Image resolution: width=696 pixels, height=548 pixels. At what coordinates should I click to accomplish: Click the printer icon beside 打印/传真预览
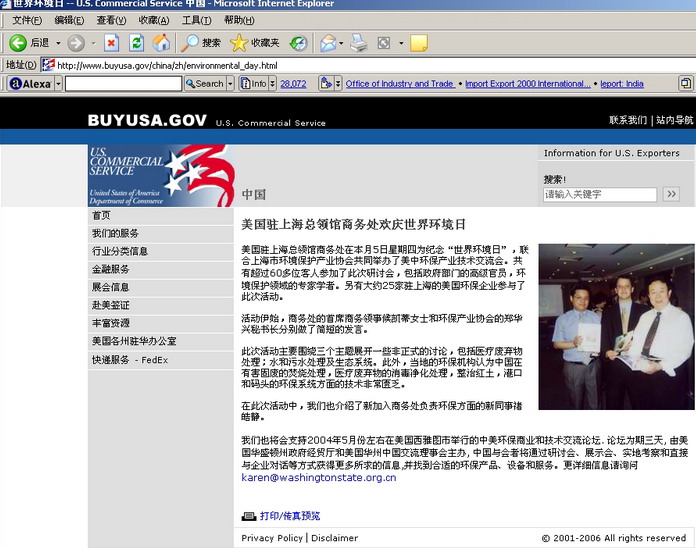(249, 516)
